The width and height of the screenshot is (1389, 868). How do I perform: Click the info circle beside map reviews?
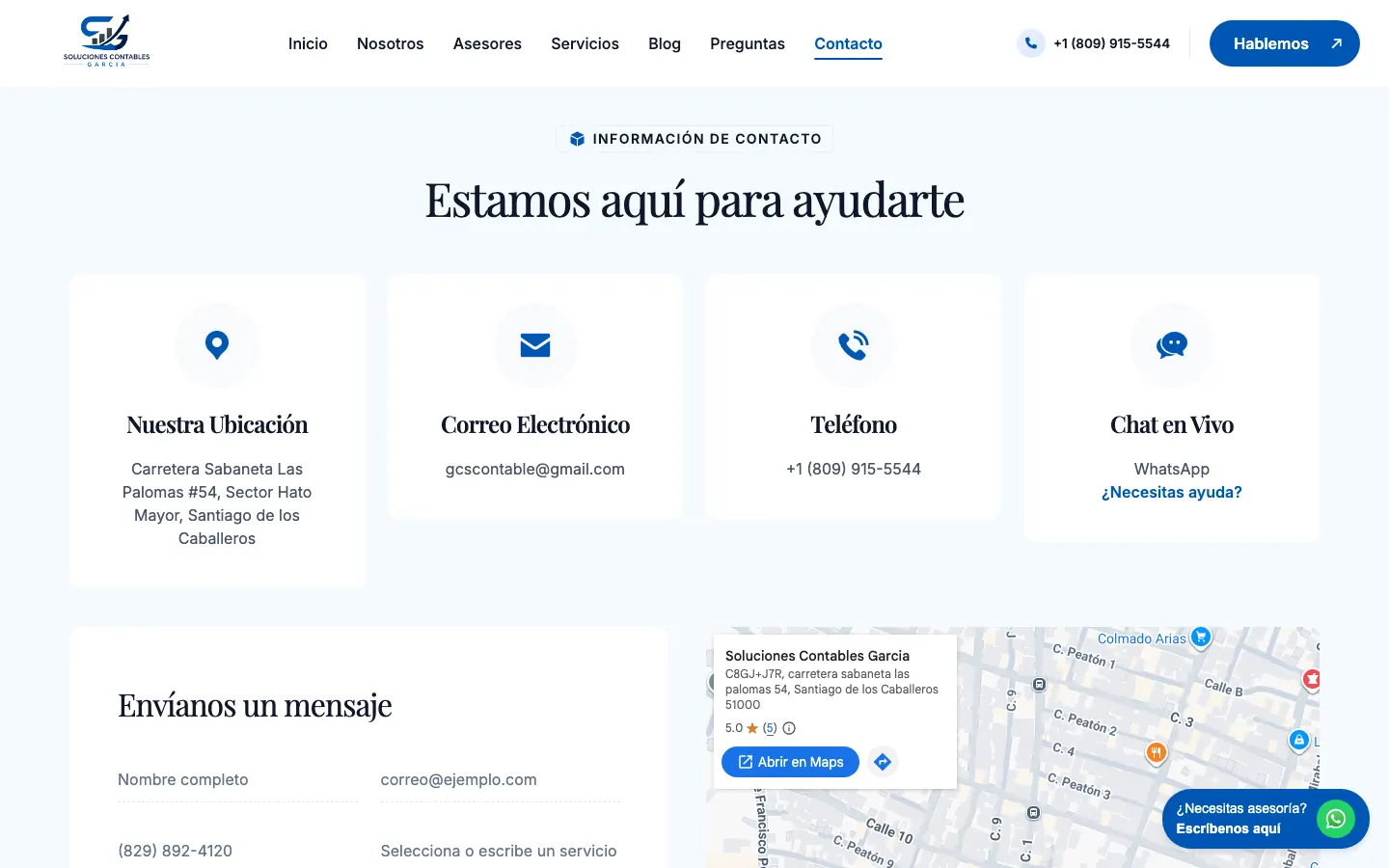coord(789,728)
